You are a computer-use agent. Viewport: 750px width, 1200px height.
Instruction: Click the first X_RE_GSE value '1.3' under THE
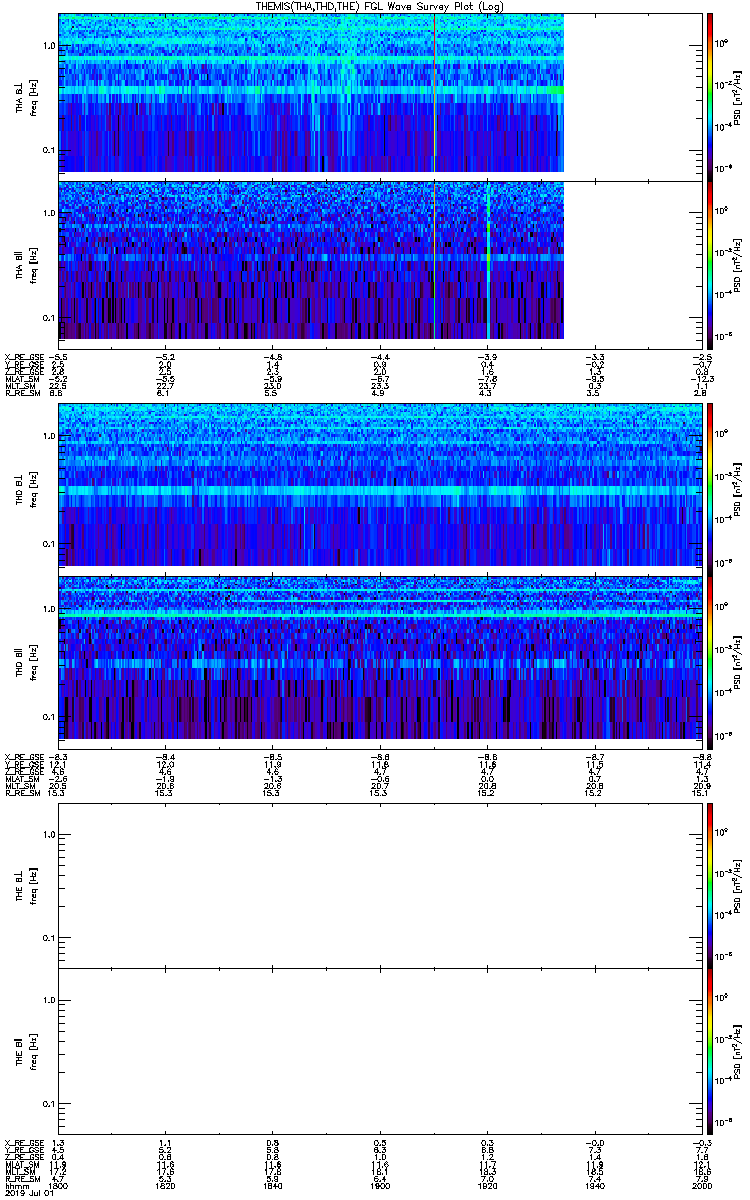58,1142
